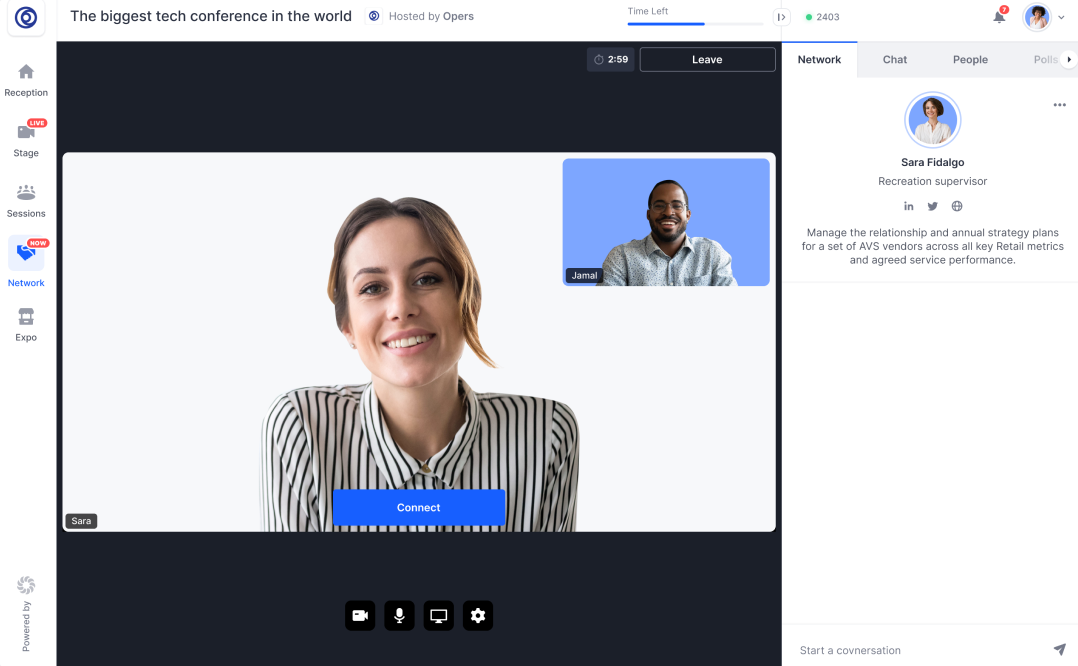Toggle screen sharing
This screenshot has height=666, width=1078.
point(438,615)
